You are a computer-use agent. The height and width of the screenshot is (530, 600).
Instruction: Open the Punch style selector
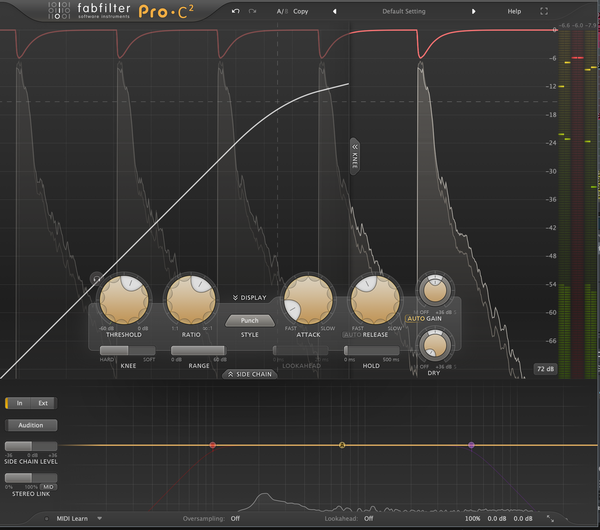coord(249,321)
